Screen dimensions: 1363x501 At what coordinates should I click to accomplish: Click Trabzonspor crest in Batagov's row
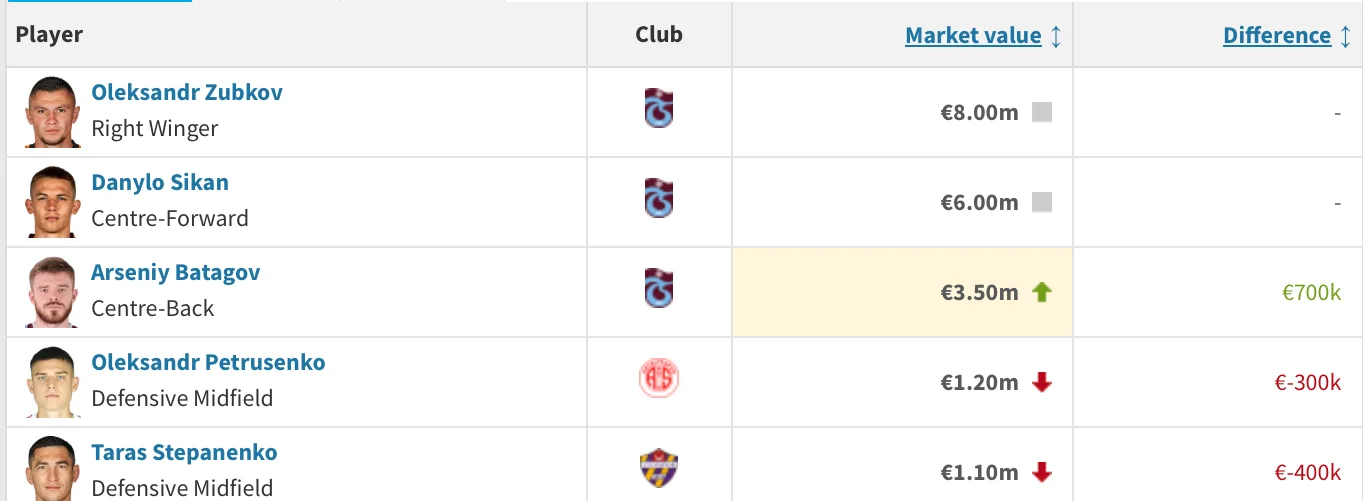pos(658,288)
